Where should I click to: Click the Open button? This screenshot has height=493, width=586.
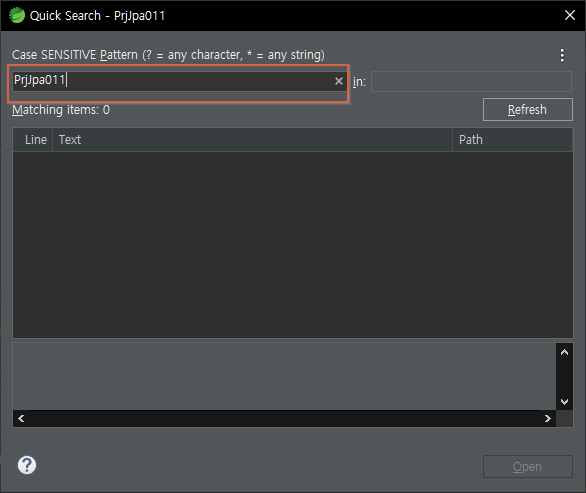[528, 466]
